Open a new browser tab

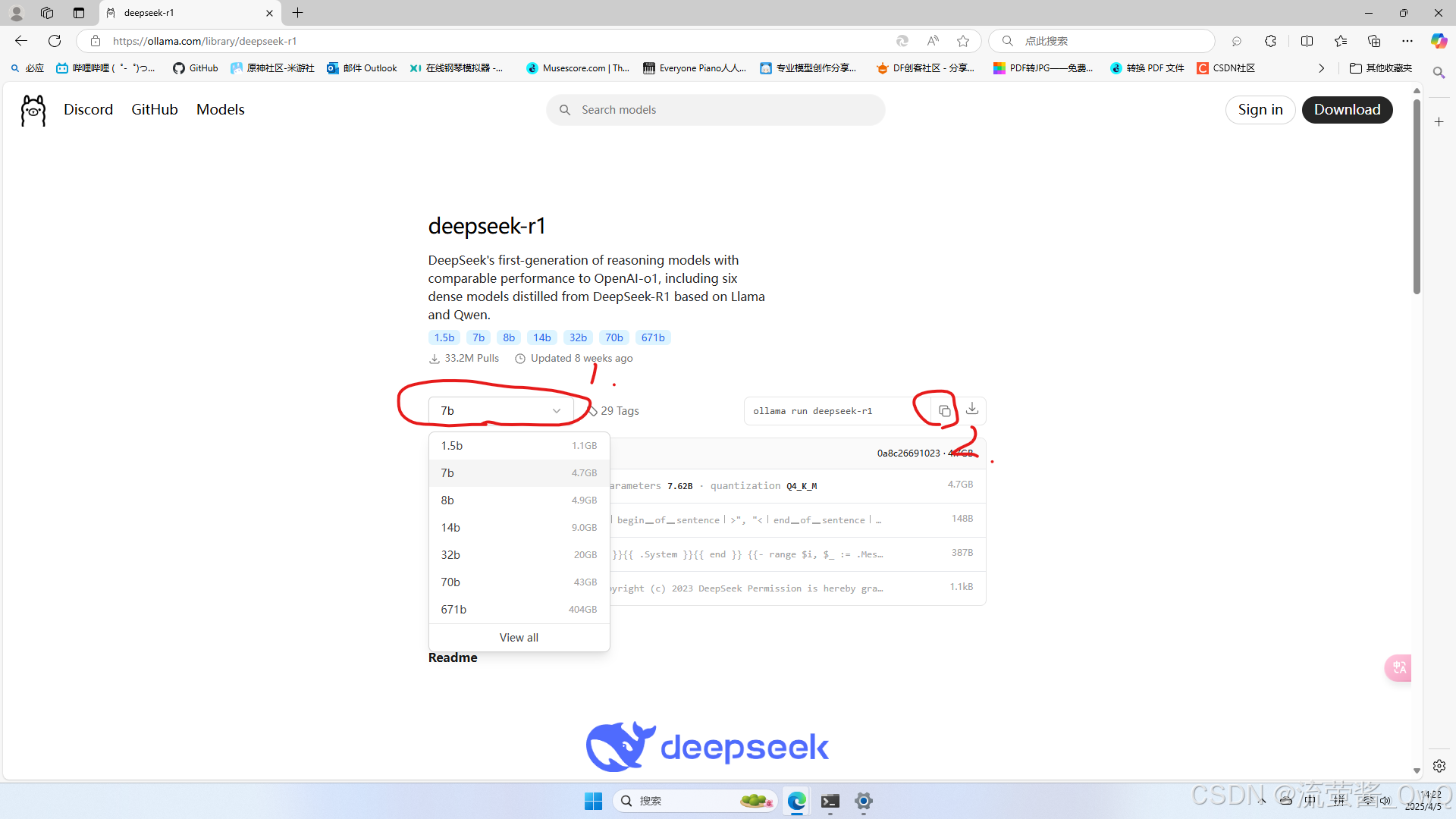click(298, 13)
